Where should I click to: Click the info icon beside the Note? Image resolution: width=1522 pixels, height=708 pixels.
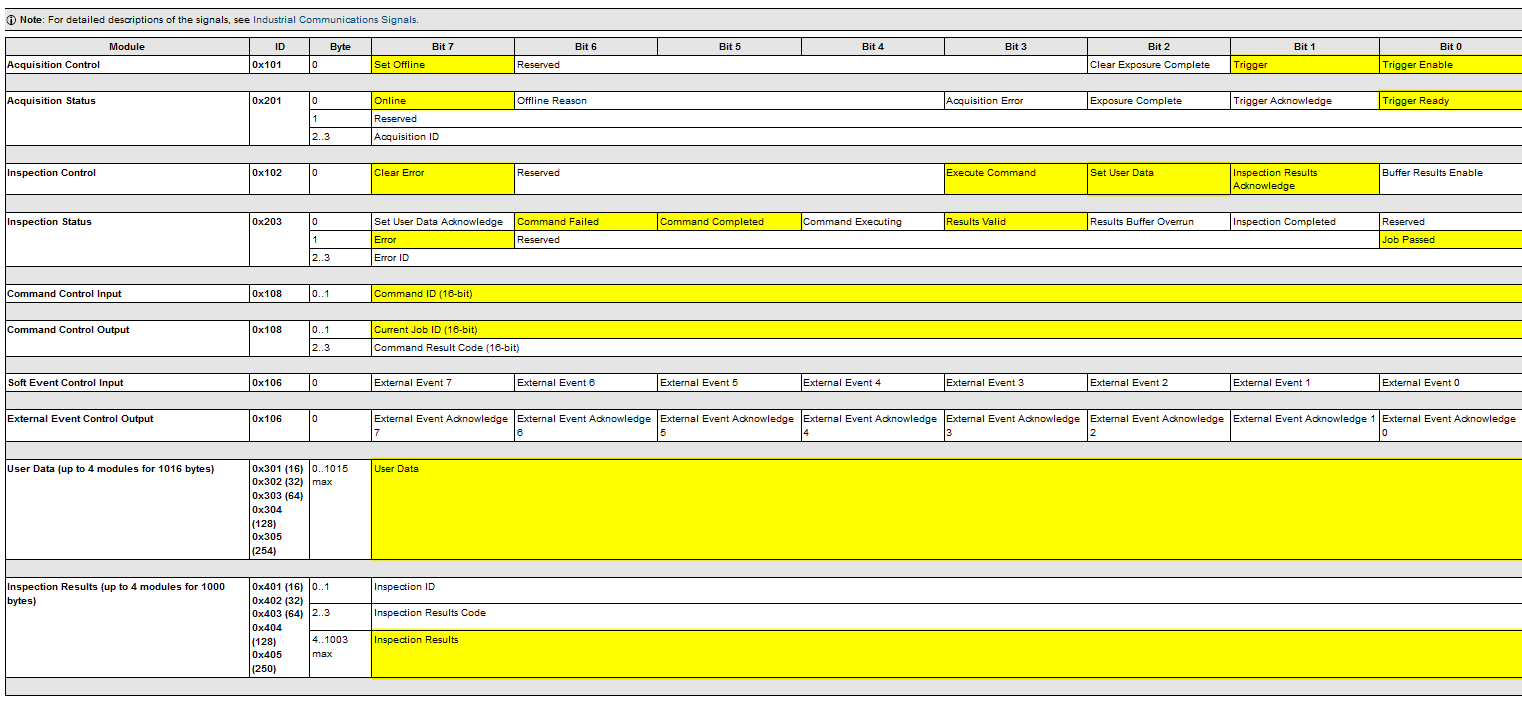11,20
